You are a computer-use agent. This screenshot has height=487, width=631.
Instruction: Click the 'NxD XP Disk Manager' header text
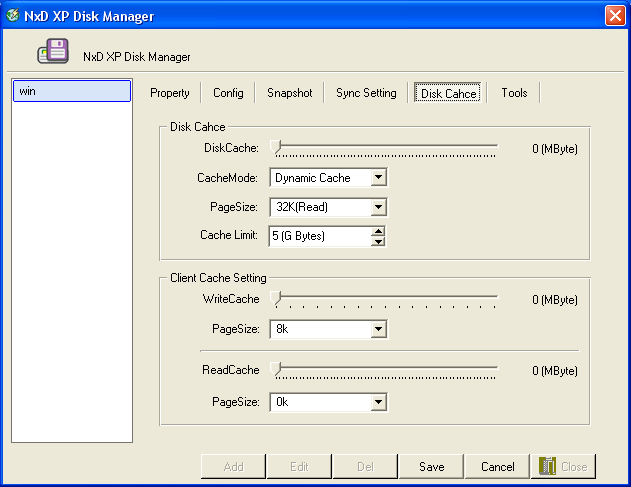point(137,57)
